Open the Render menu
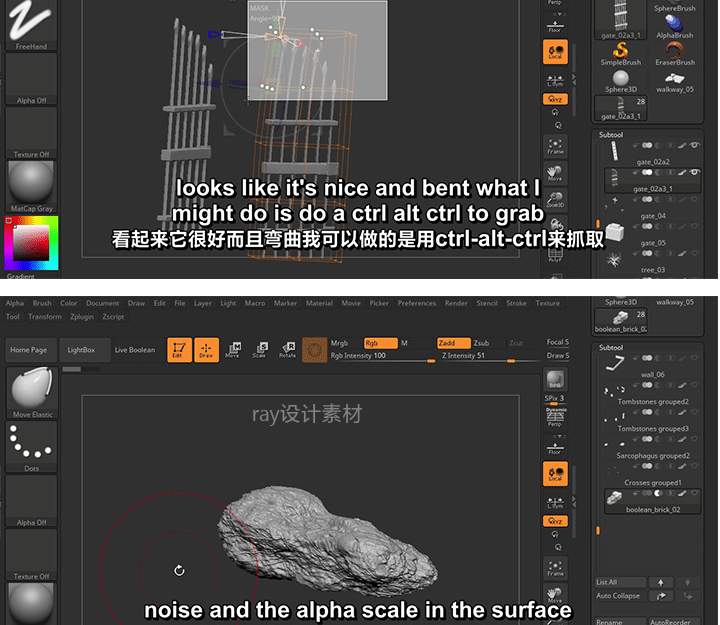Image resolution: width=720 pixels, height=625 pixels. coord(456,303)
